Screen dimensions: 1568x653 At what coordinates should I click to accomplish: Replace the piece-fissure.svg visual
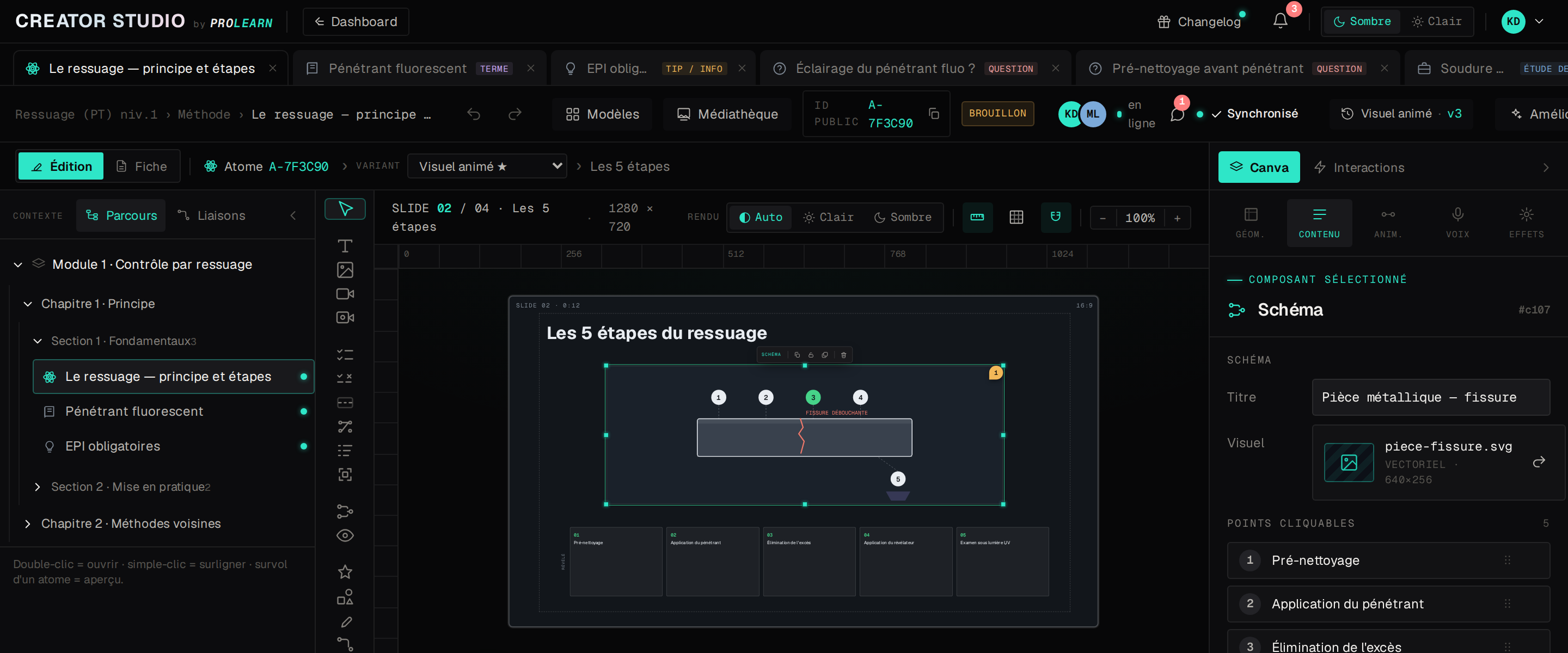click(x=1538, y=462)
